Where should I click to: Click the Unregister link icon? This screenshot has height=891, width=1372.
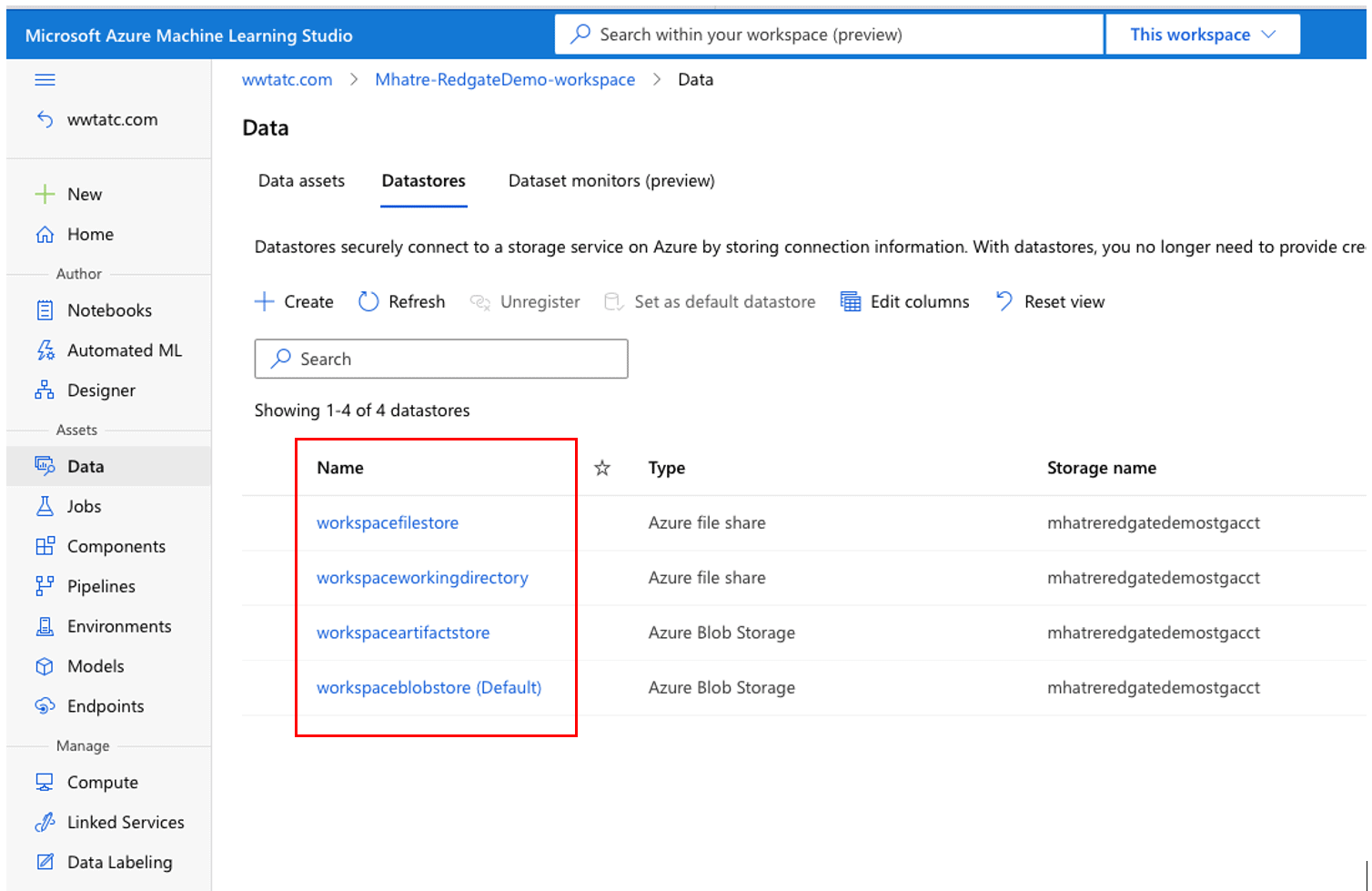point(480,301)
